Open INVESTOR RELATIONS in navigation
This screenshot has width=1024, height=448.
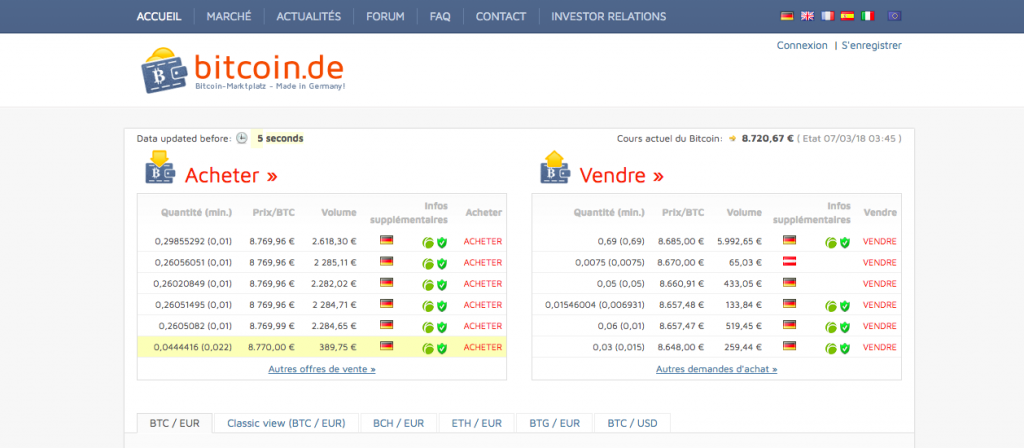point(609,16)
